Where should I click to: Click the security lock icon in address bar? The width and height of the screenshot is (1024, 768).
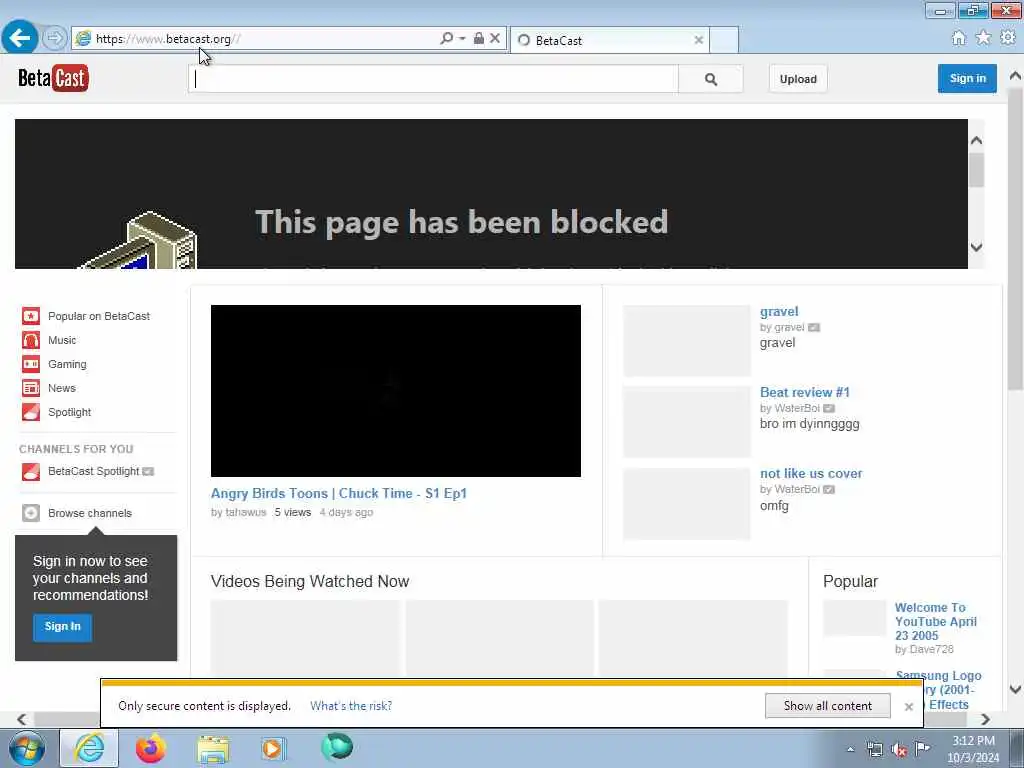click(x=479, y=39)
